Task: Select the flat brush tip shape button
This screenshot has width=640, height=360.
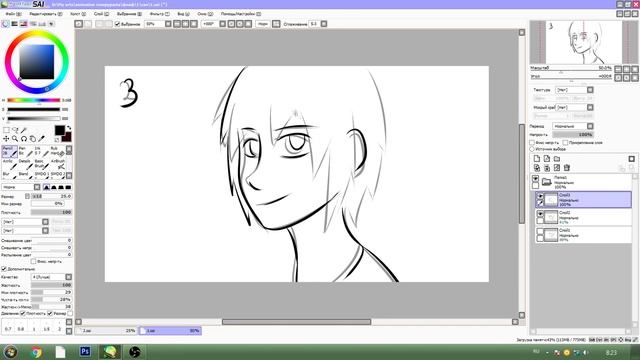Action: click(x=68, y=187)
